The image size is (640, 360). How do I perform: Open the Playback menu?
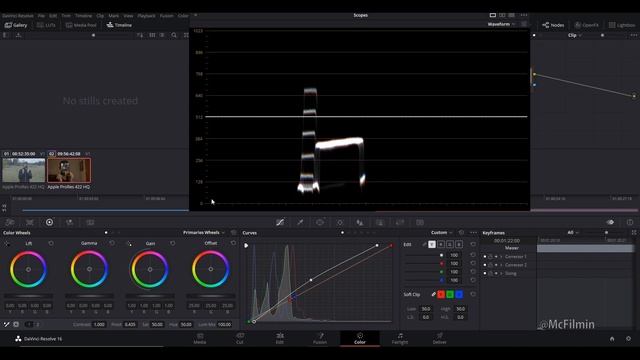pos(146,16)
